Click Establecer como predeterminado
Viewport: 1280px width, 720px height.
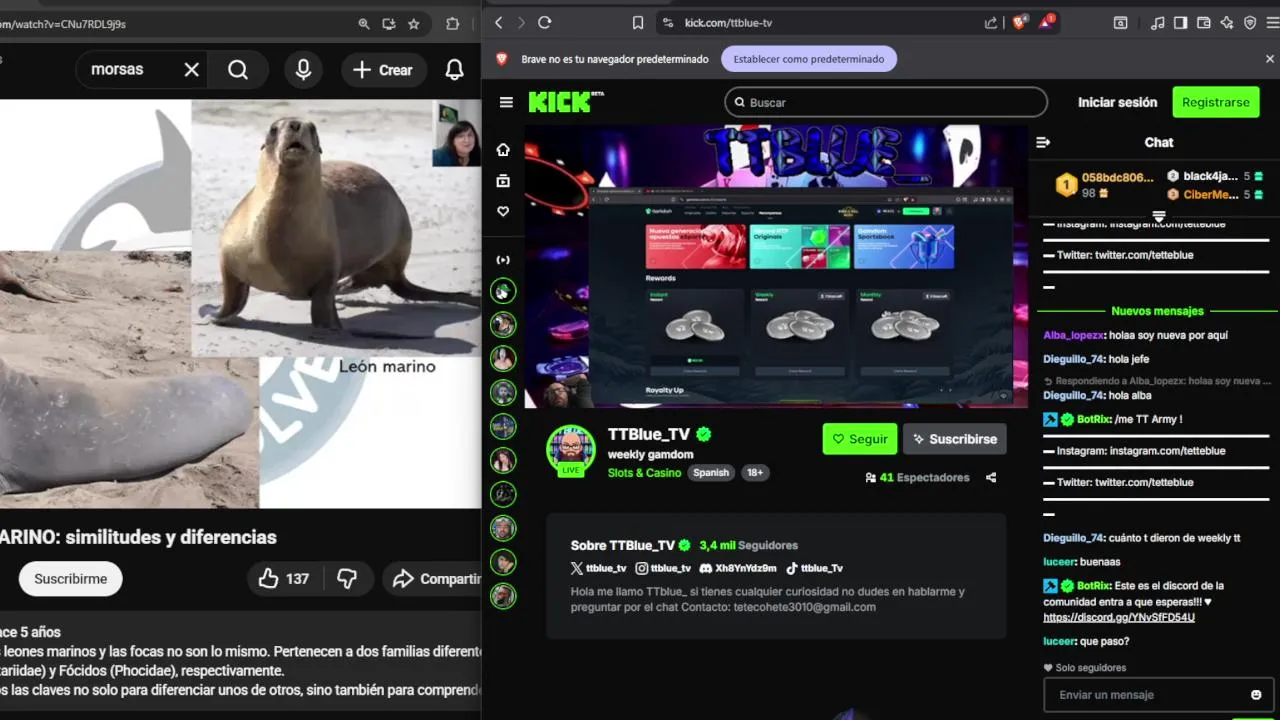coord(809,59)
